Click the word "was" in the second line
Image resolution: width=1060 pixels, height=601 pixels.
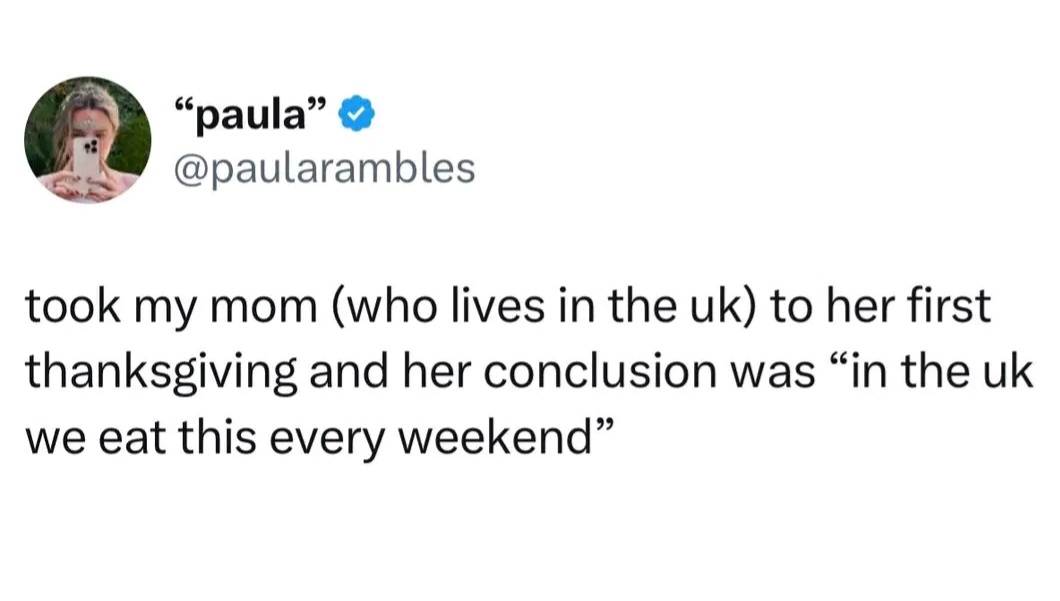click(739, 372)
